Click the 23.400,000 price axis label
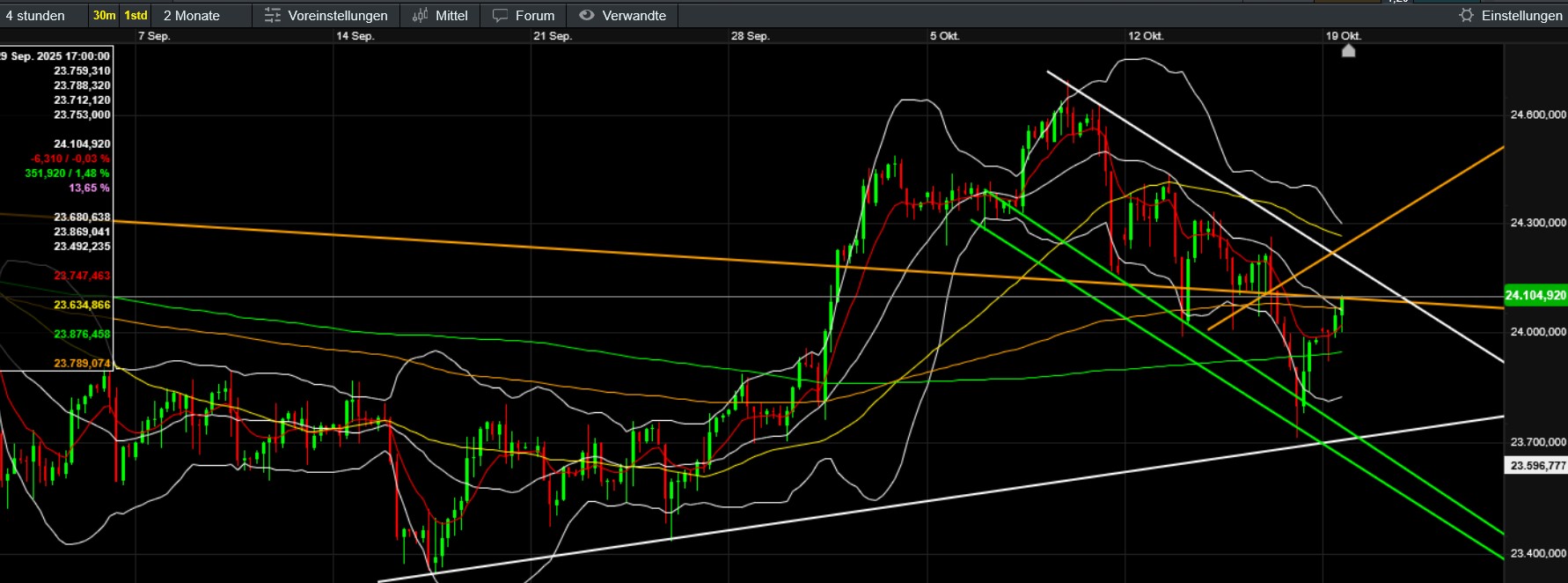This screenshot has height=583, width=1568. [1537, 553]
